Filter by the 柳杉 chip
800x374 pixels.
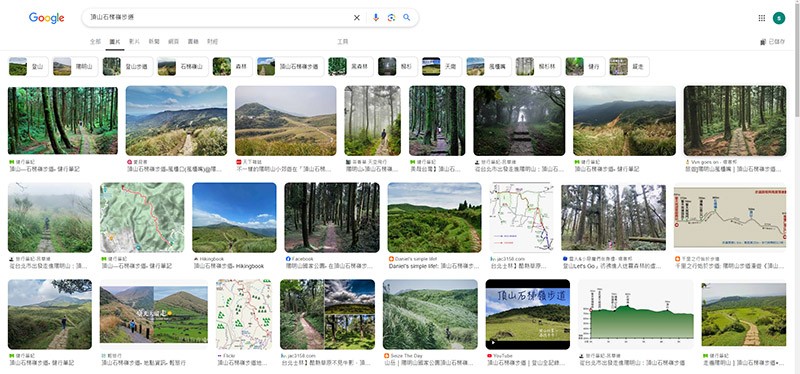pos(397,66)
